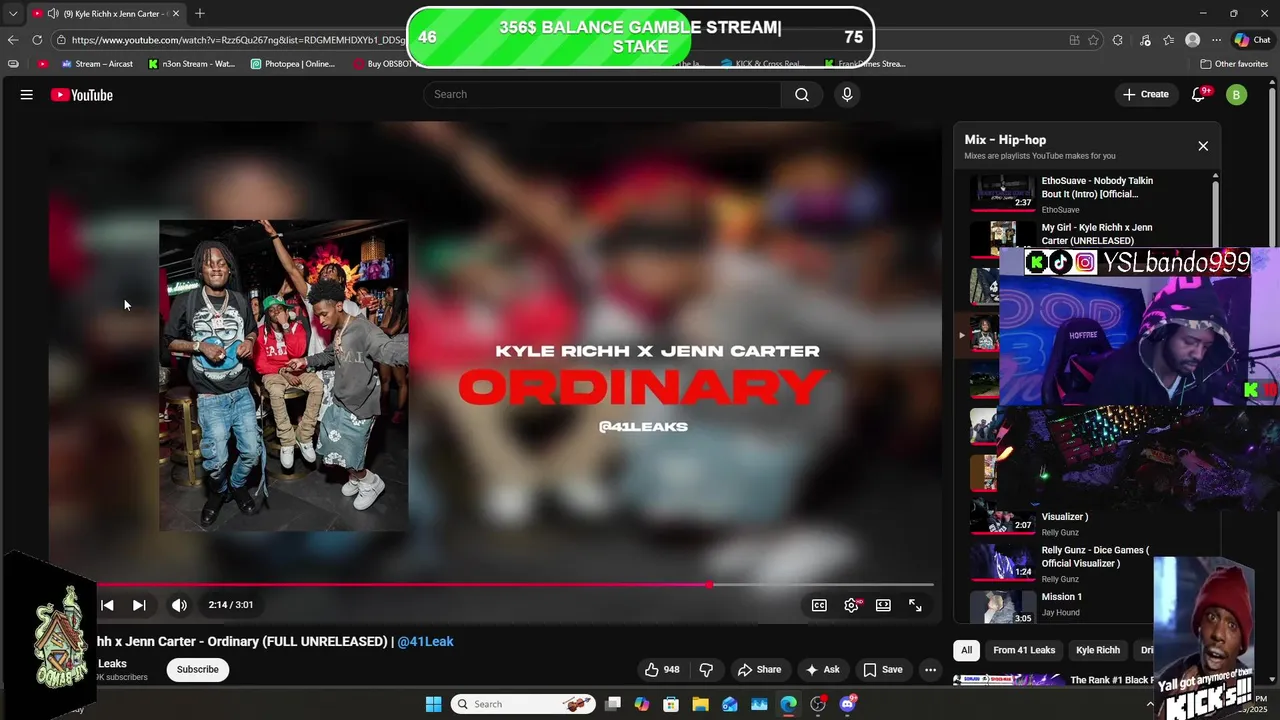This screenshot has height=720, width=1280.
Task: Open Copilot app from the taskbar
Action: click(642, 704)
